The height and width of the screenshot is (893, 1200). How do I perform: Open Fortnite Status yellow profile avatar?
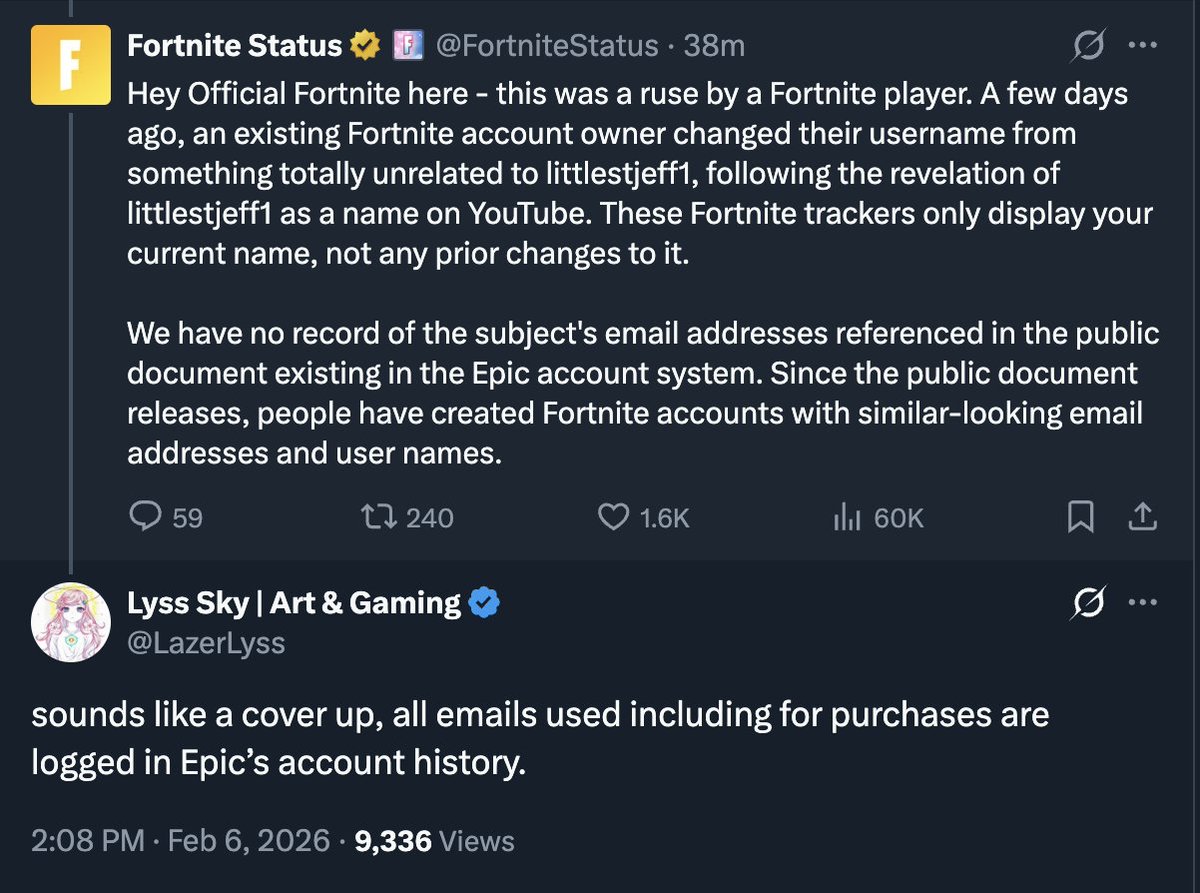(70, 65)
